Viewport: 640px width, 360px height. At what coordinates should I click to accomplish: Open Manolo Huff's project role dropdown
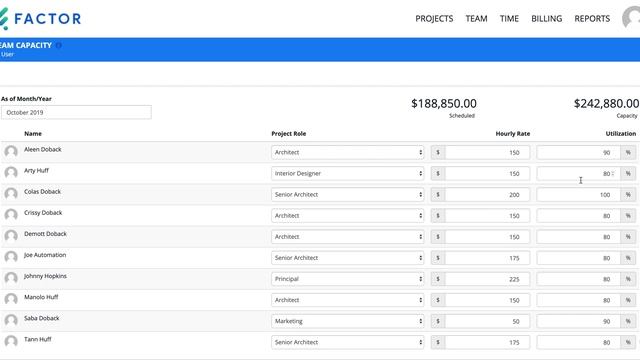pyautogui.click(x=347, y=300)
